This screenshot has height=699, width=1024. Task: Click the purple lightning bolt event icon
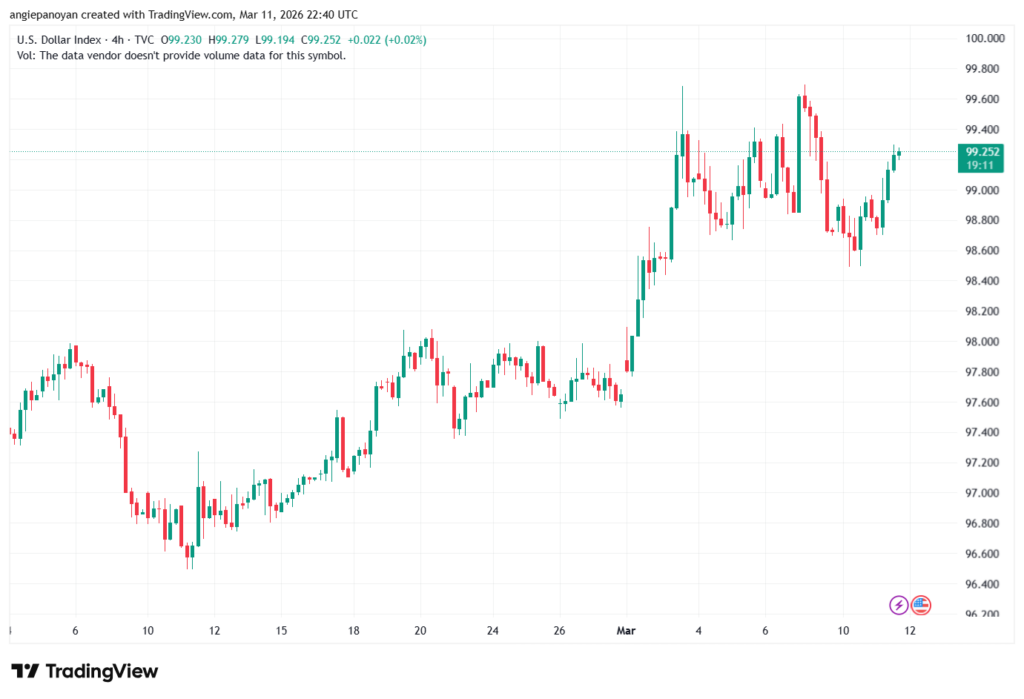coord(898,604)
